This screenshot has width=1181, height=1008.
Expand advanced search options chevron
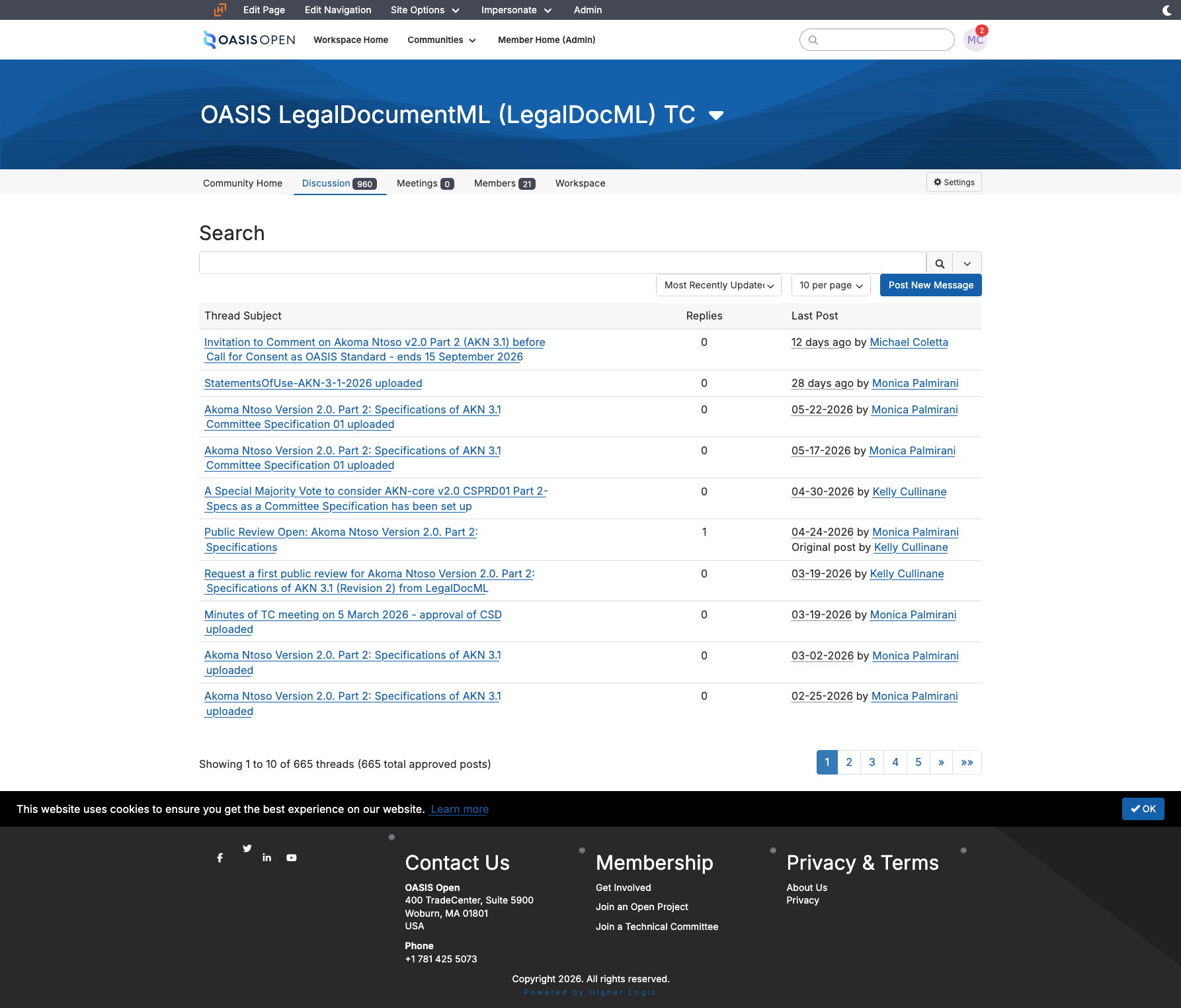pyautogui.click(x=967, y=263)
